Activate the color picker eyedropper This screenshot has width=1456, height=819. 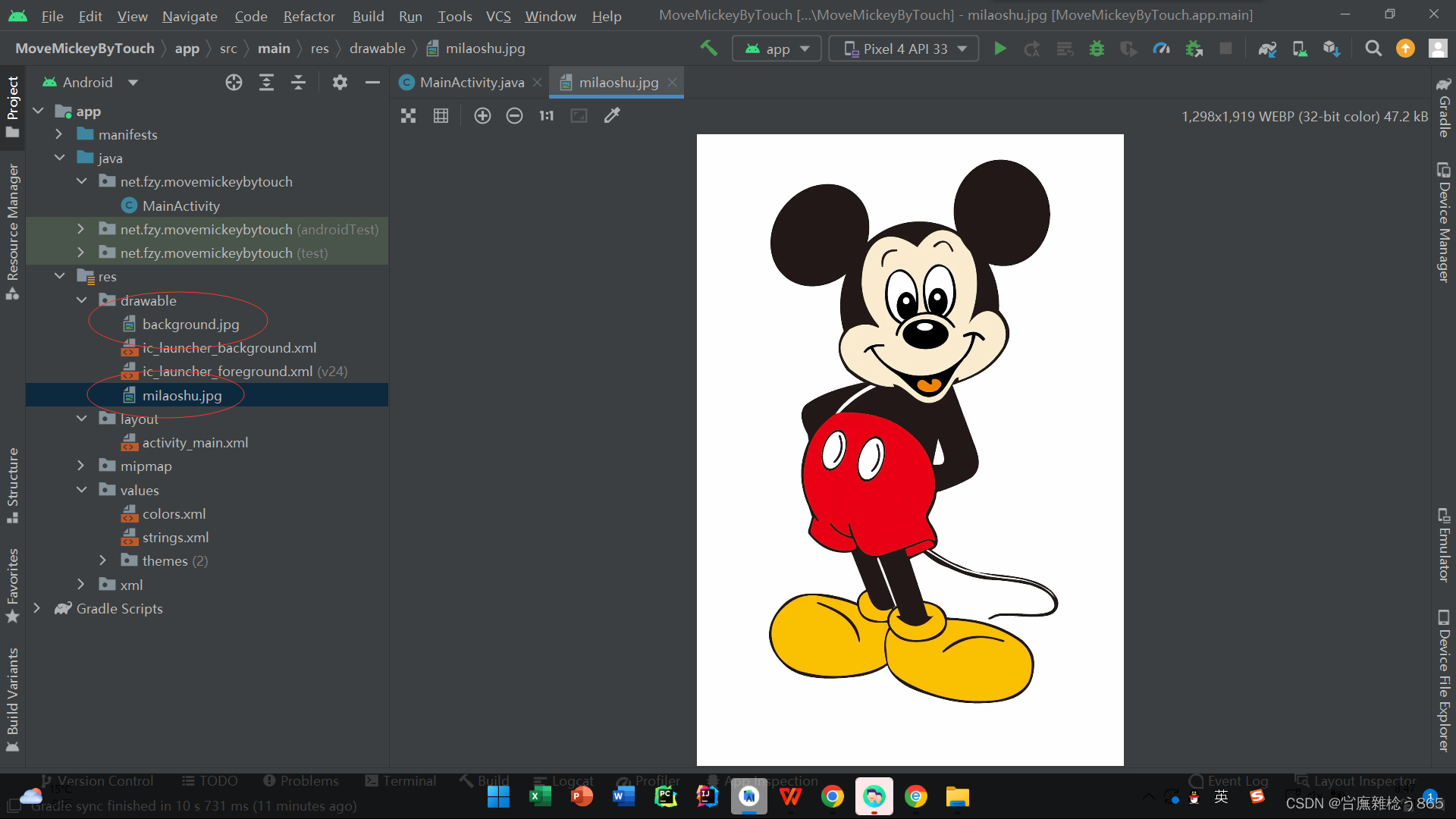pos(611,116)
